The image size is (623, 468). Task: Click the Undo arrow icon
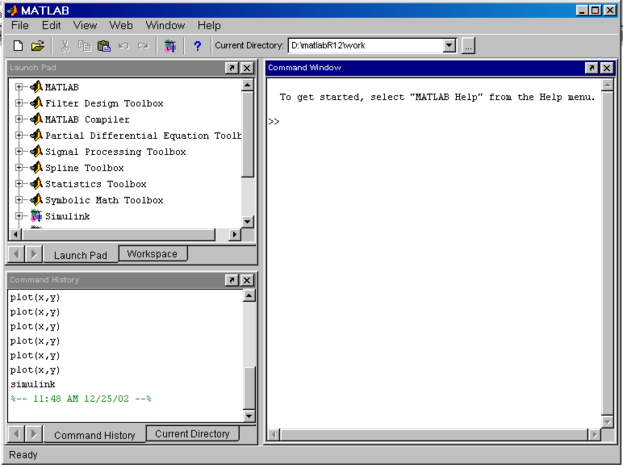click(x=124, y=46)
